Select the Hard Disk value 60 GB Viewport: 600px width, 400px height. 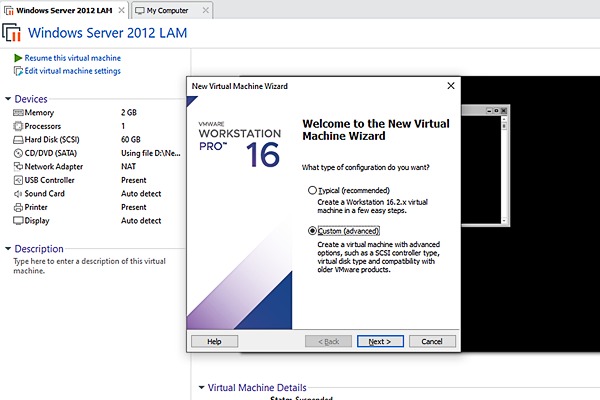pos(130,140)
